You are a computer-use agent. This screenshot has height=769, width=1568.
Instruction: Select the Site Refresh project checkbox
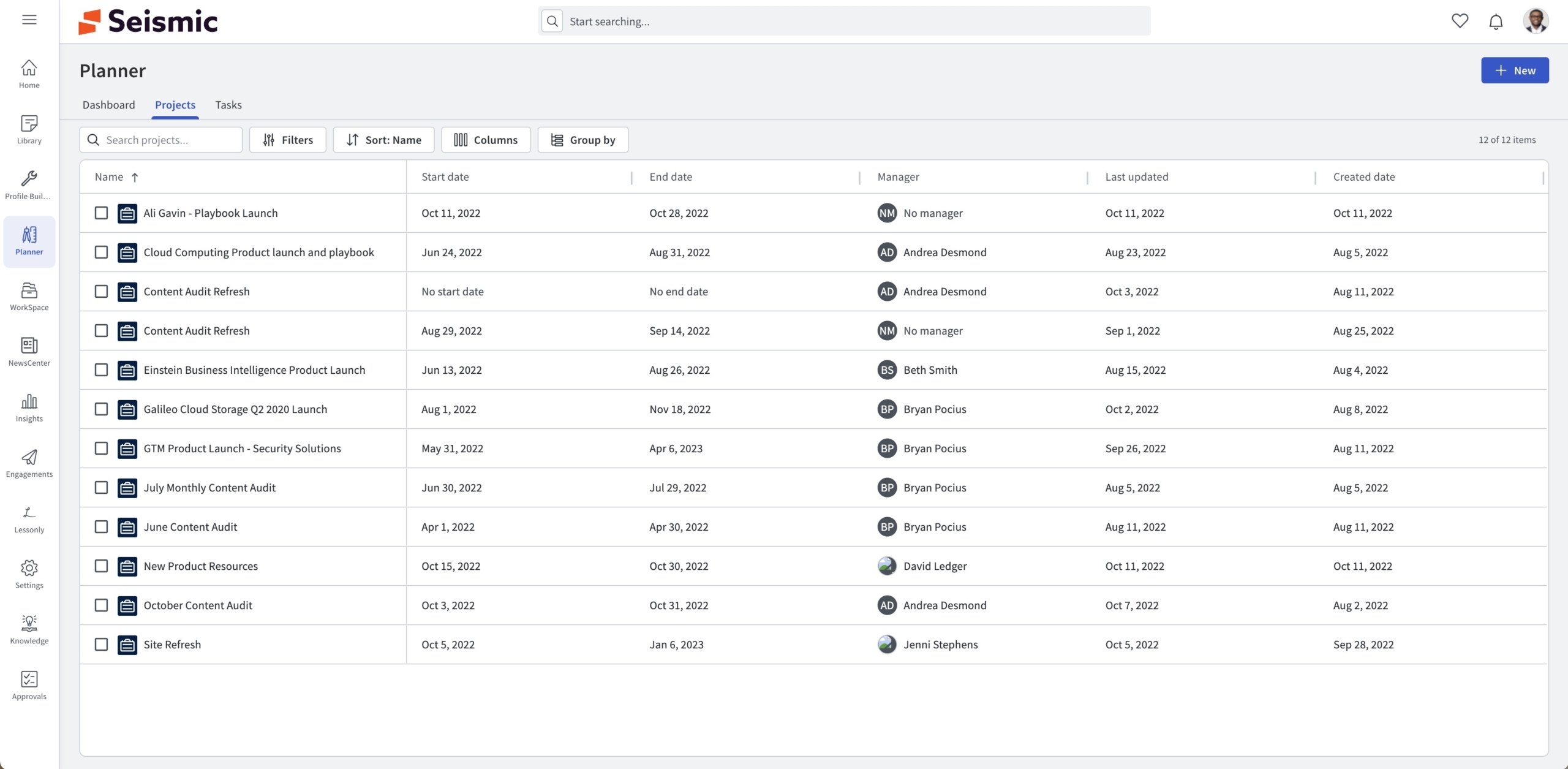click(101, 644)
